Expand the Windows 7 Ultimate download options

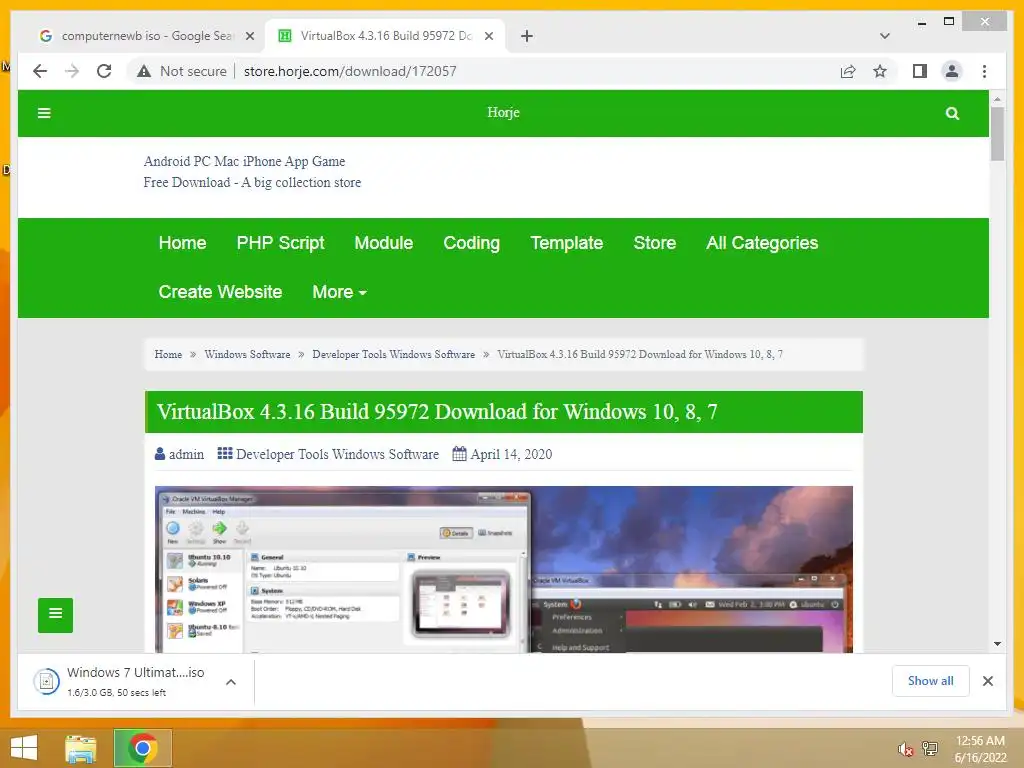[x=231, y=682]
